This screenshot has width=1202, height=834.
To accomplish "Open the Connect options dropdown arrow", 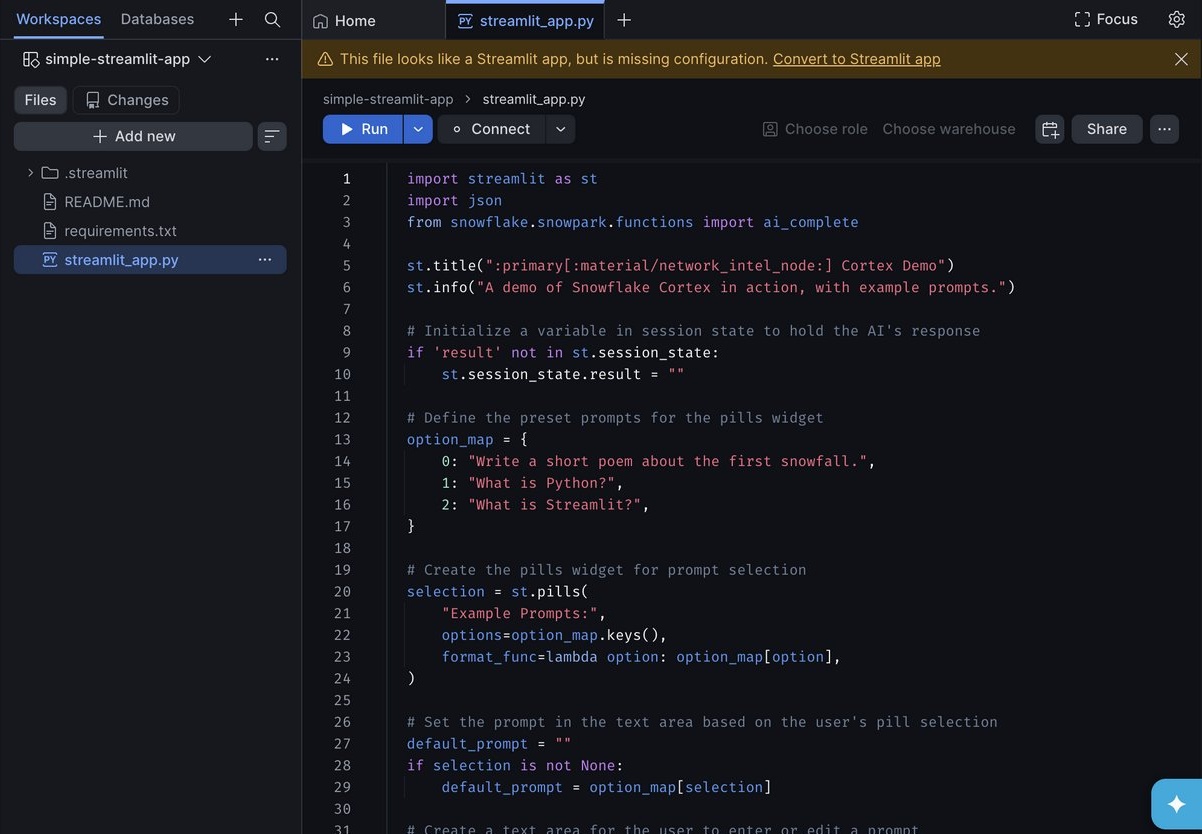I will [560, 129].
